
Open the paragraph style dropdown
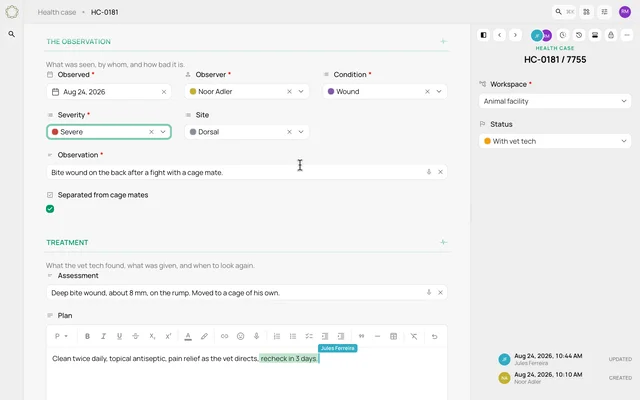61,336
